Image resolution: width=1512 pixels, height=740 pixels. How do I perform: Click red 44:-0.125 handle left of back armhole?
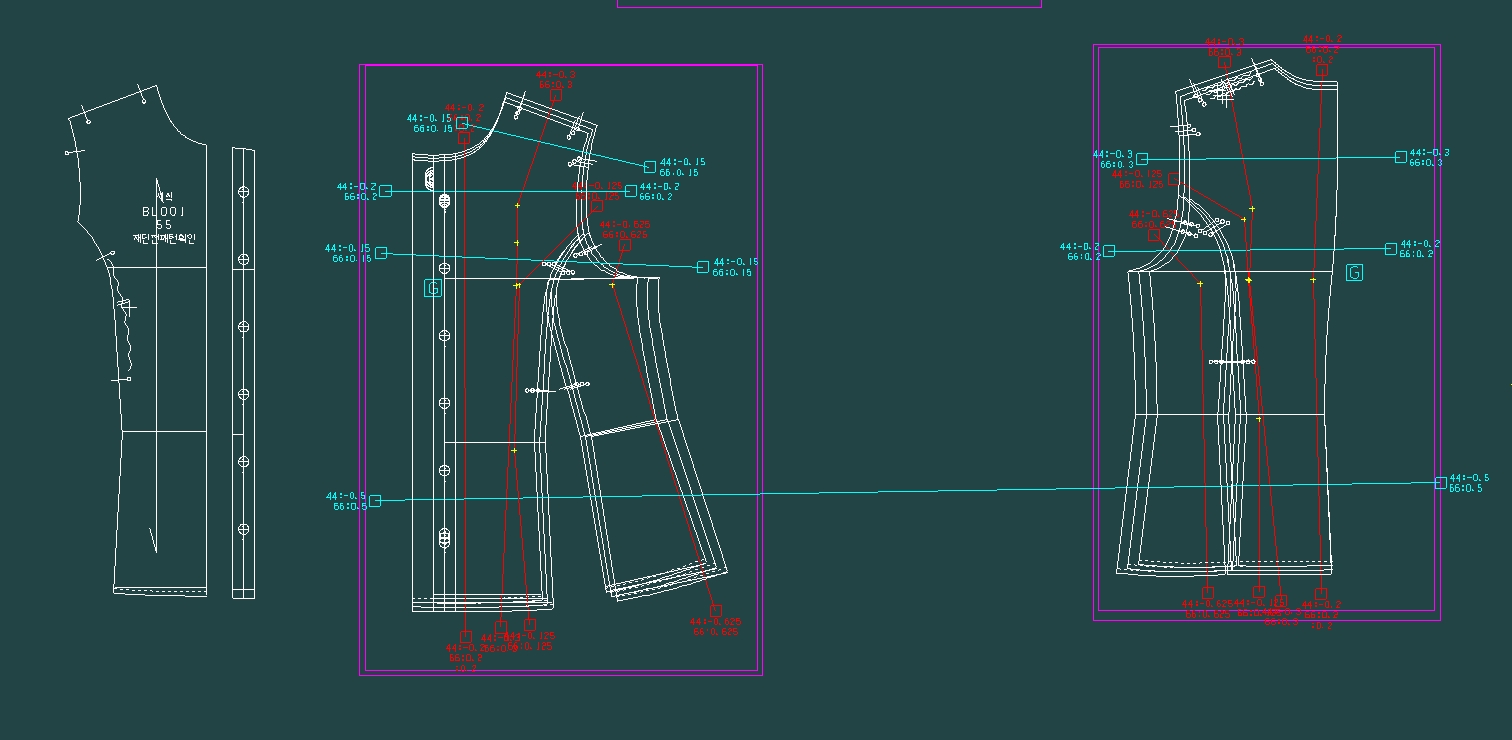click(x=1174, y=180)
